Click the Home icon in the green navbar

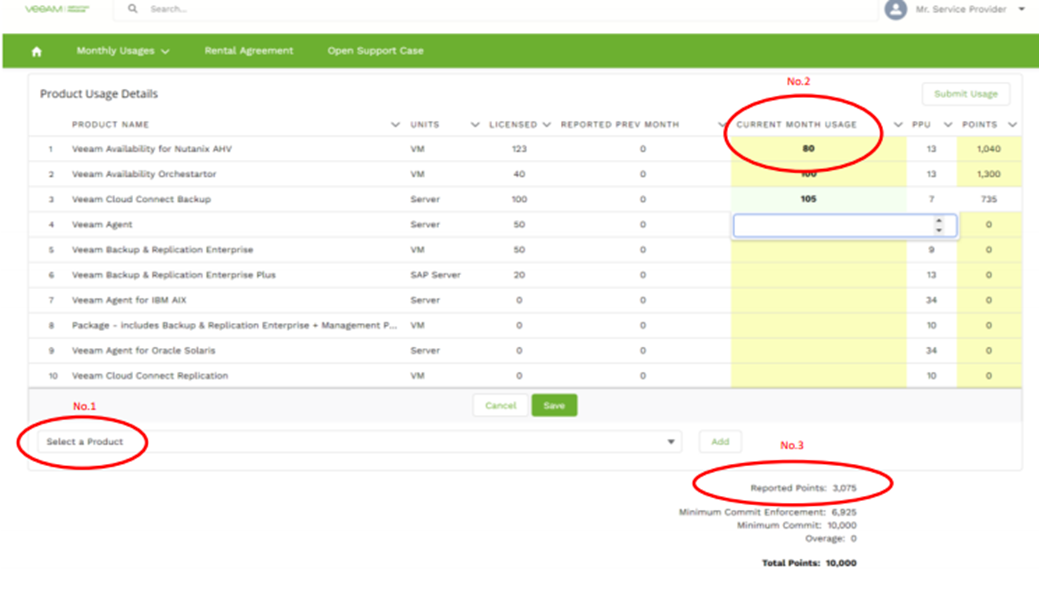click(37, 49)
